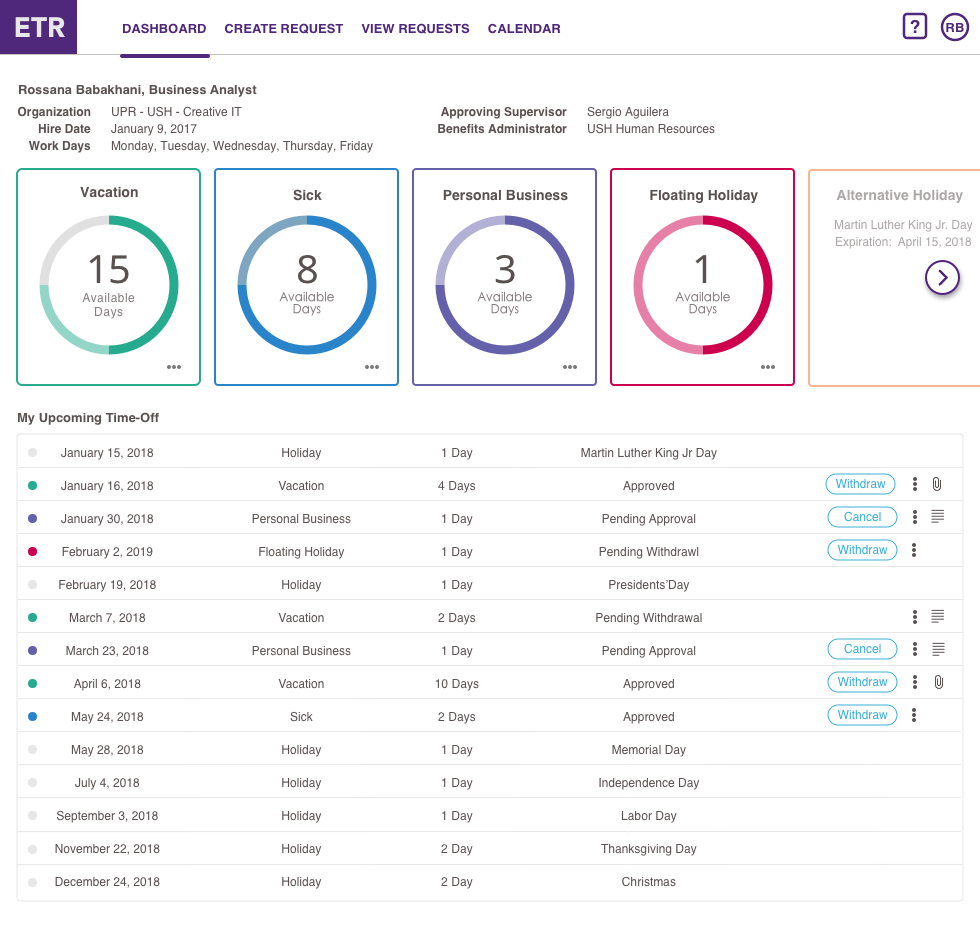
Task: Click the Memorial Day entry
Action: [648, 750]
